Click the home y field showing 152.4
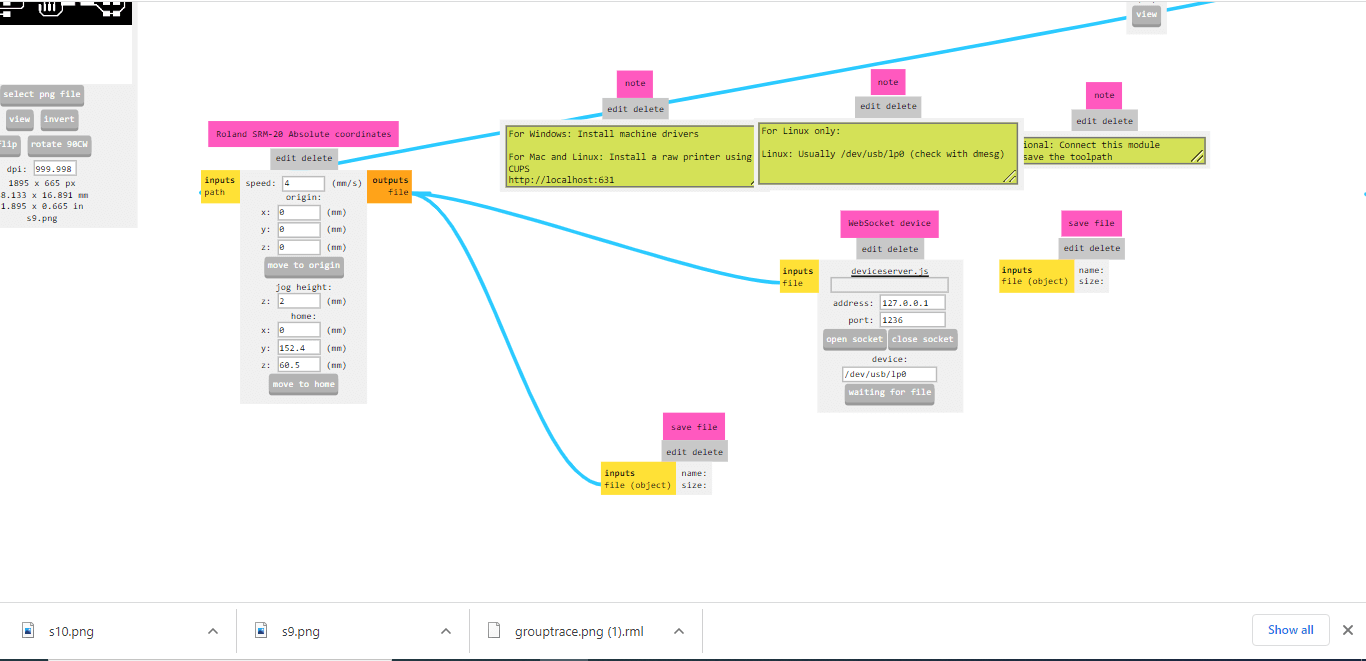 [x=298, y=348]
